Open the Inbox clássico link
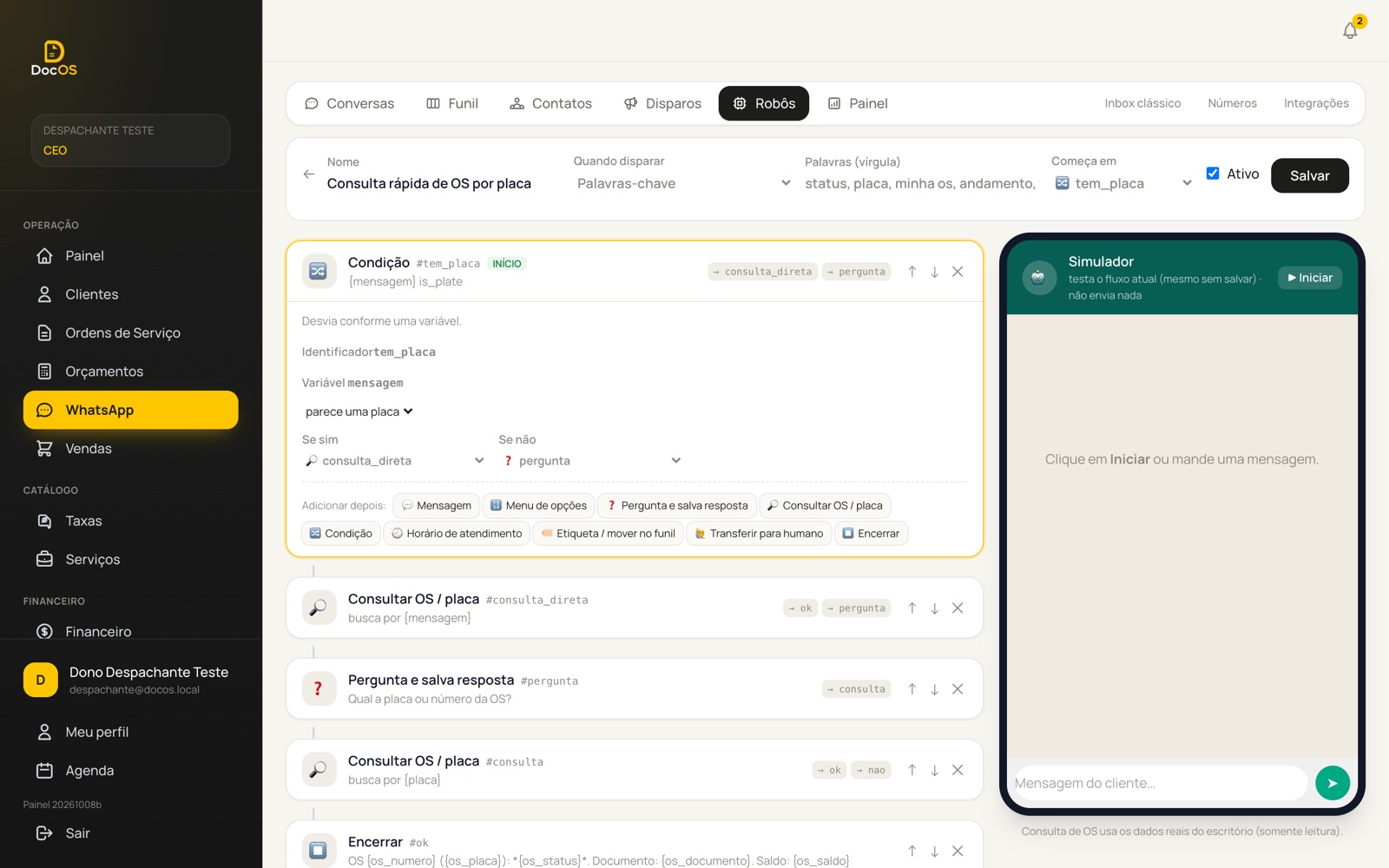The width and height of the screenshot is (1389, 868). [1142, 103]
